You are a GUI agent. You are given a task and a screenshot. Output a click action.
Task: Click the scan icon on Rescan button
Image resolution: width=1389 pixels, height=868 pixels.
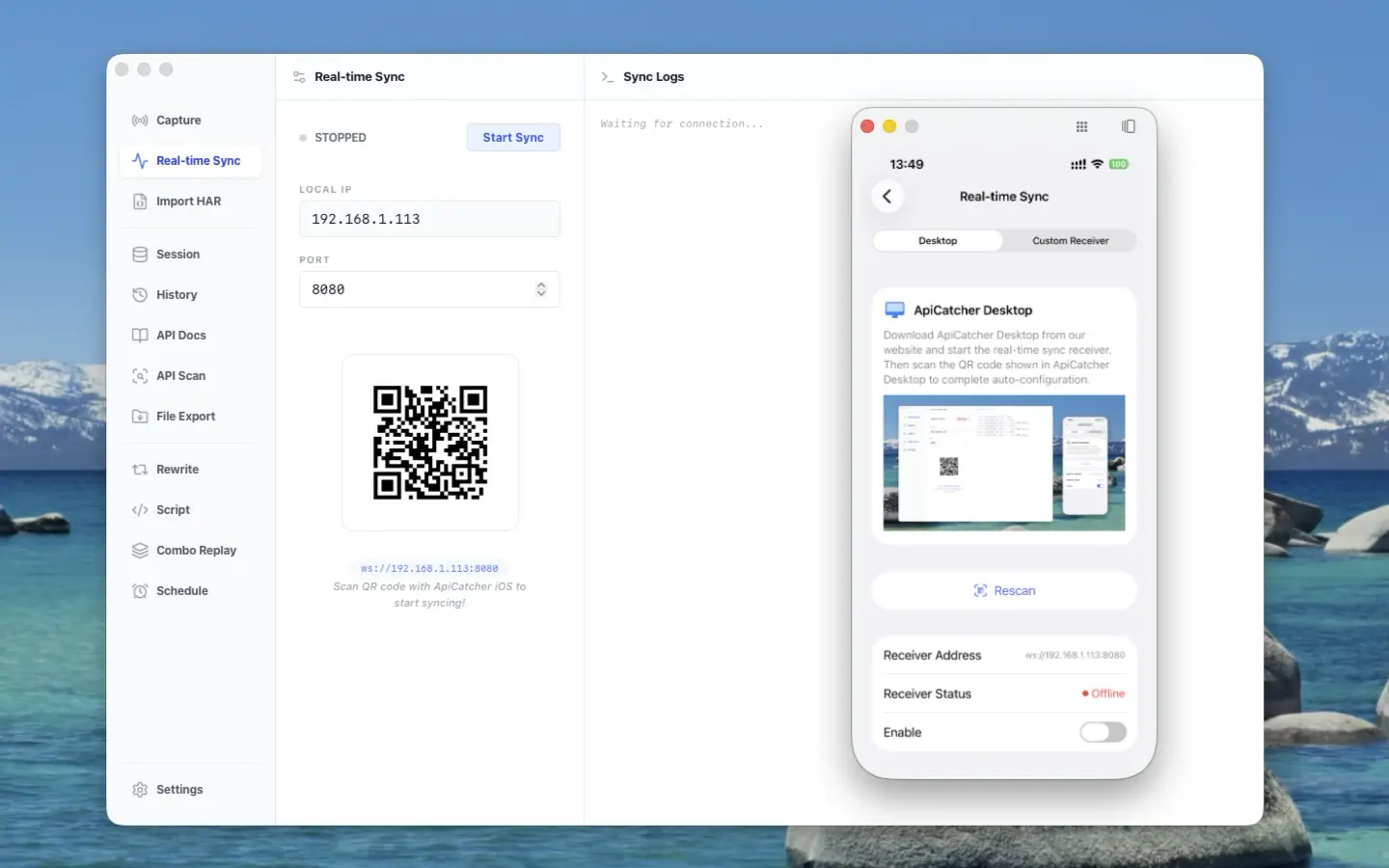(980, 590)
